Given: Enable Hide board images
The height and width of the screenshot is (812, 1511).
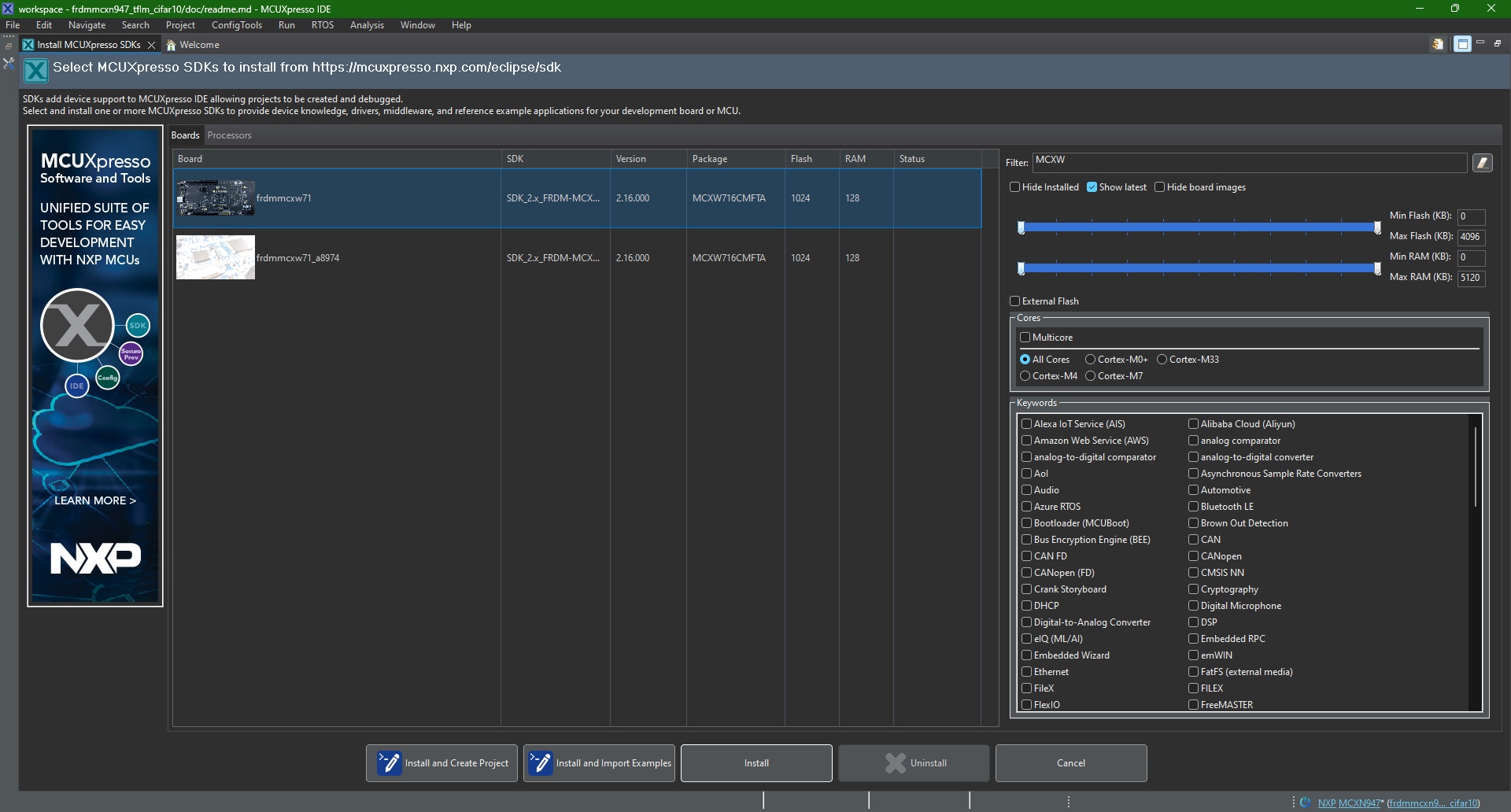Looking at the screenshot, I should 1159,187.
